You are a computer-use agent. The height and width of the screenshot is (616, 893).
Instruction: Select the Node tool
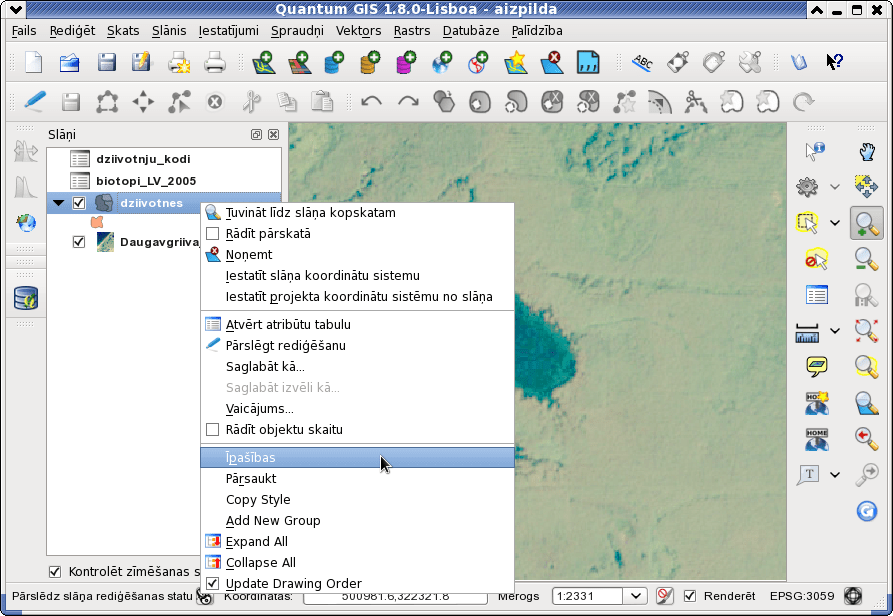[x=179, y=102]
